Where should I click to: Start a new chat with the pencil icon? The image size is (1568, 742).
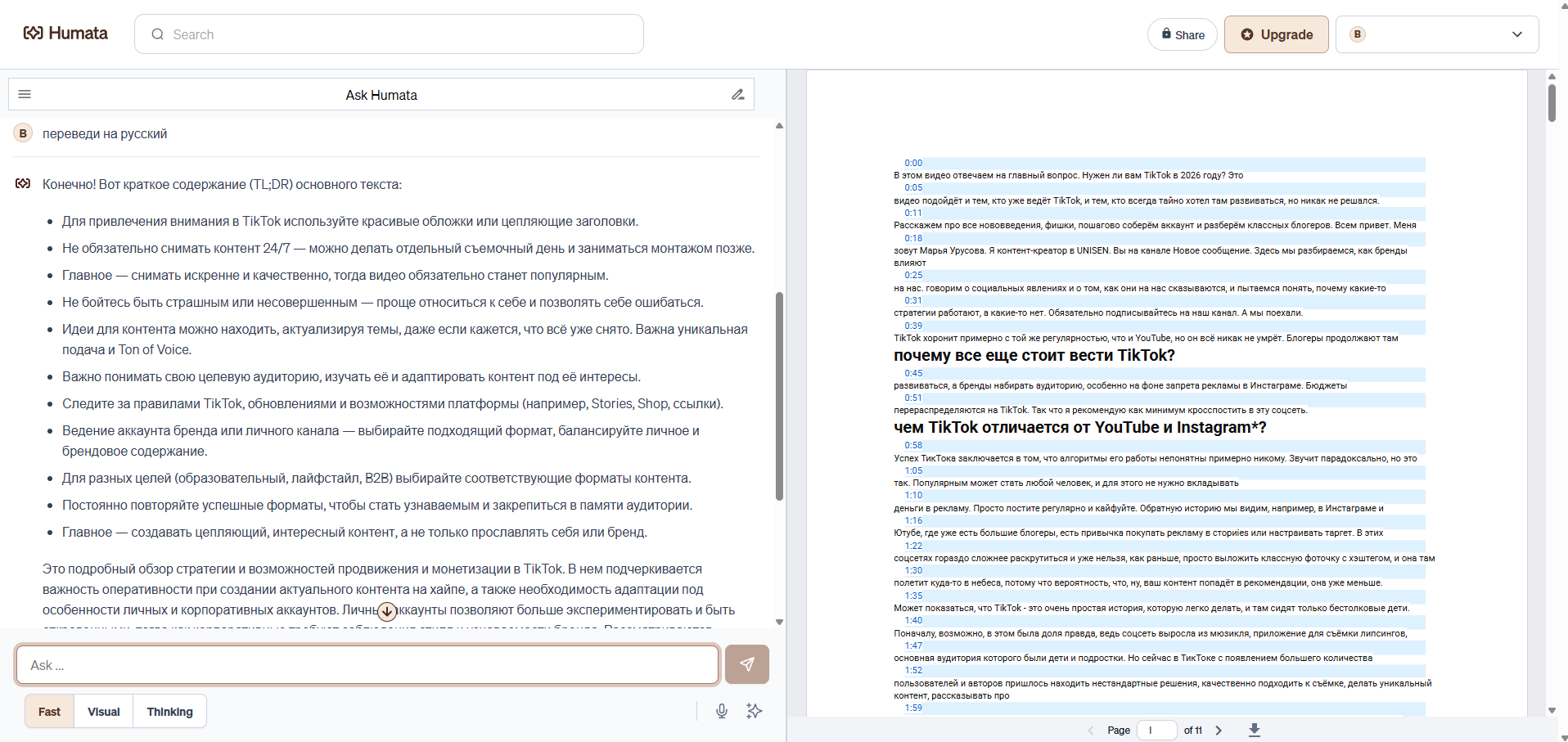[x=738, y=94]
